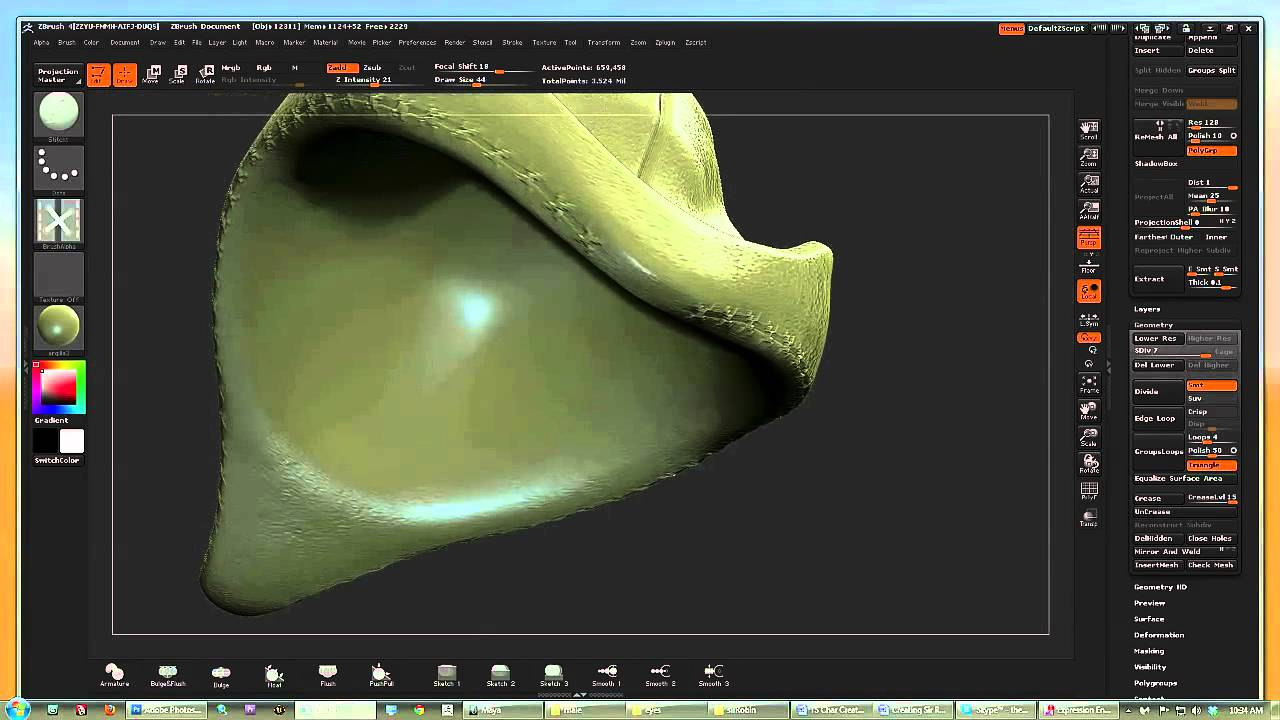The image size is (1280, 720).
Task: Click the Actual size icon
Action: [1089, 184]
